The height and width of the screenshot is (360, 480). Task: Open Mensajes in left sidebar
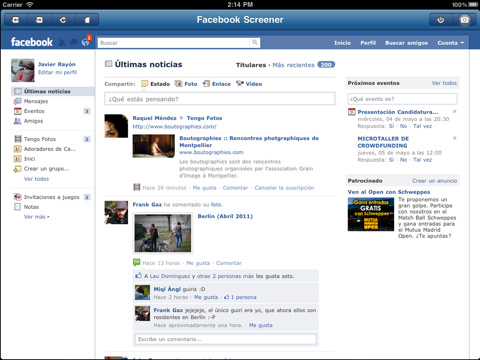(36, 101)
